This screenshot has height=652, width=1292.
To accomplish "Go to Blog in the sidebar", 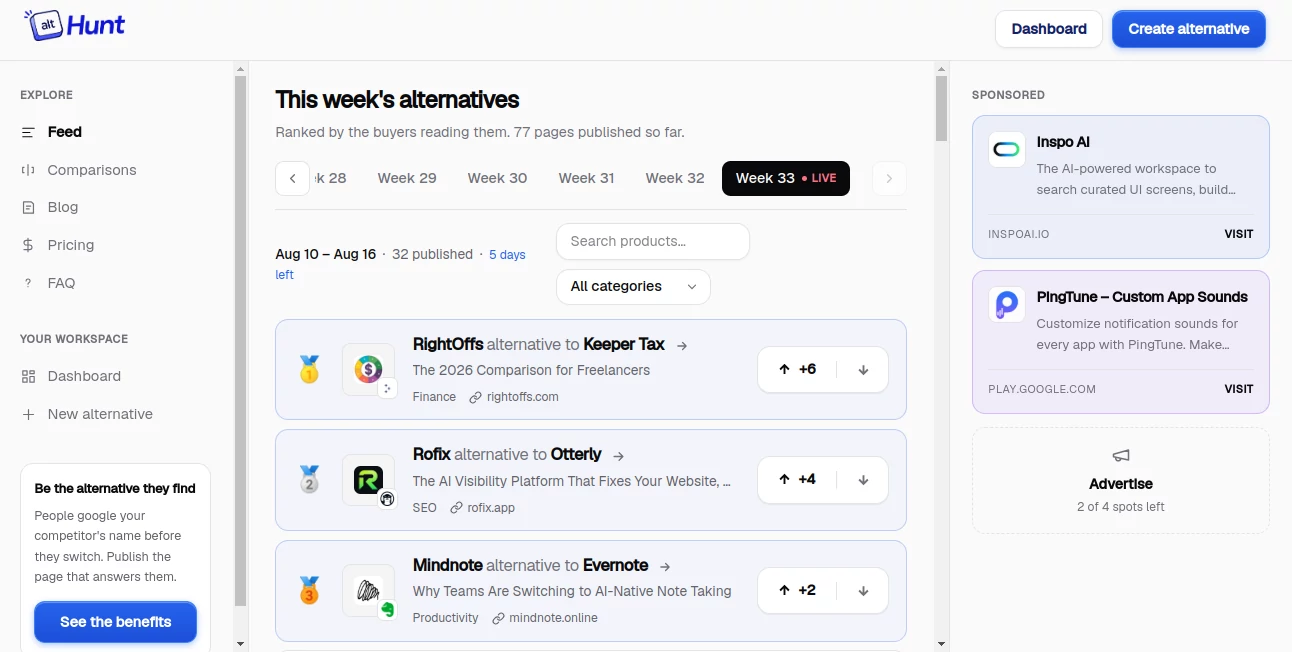I will pyautogui.click(x=62, y=207).
